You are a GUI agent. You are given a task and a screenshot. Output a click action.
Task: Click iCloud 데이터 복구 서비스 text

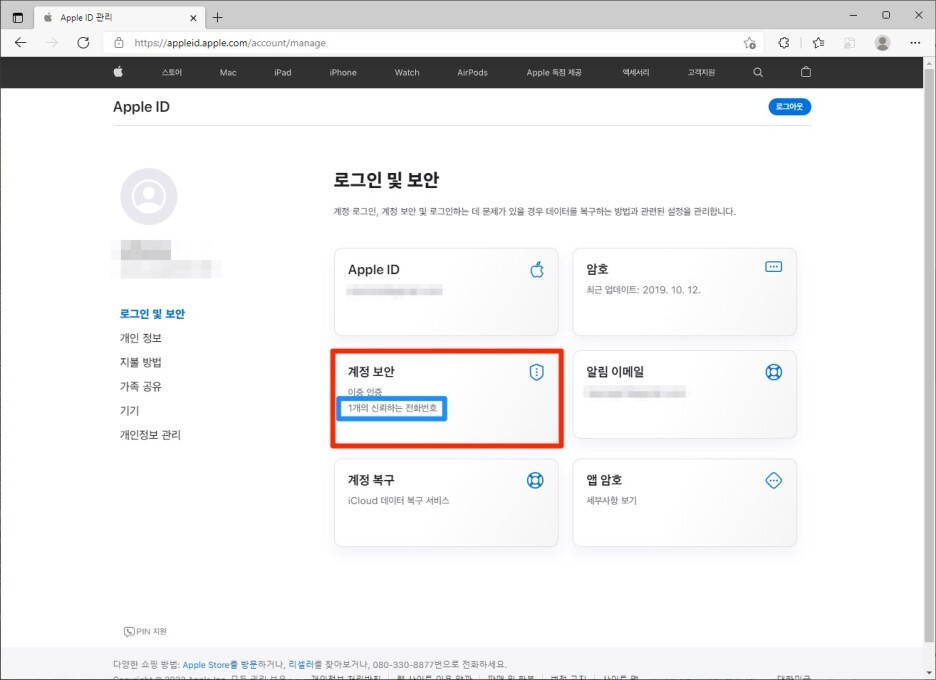pos(398,500)
